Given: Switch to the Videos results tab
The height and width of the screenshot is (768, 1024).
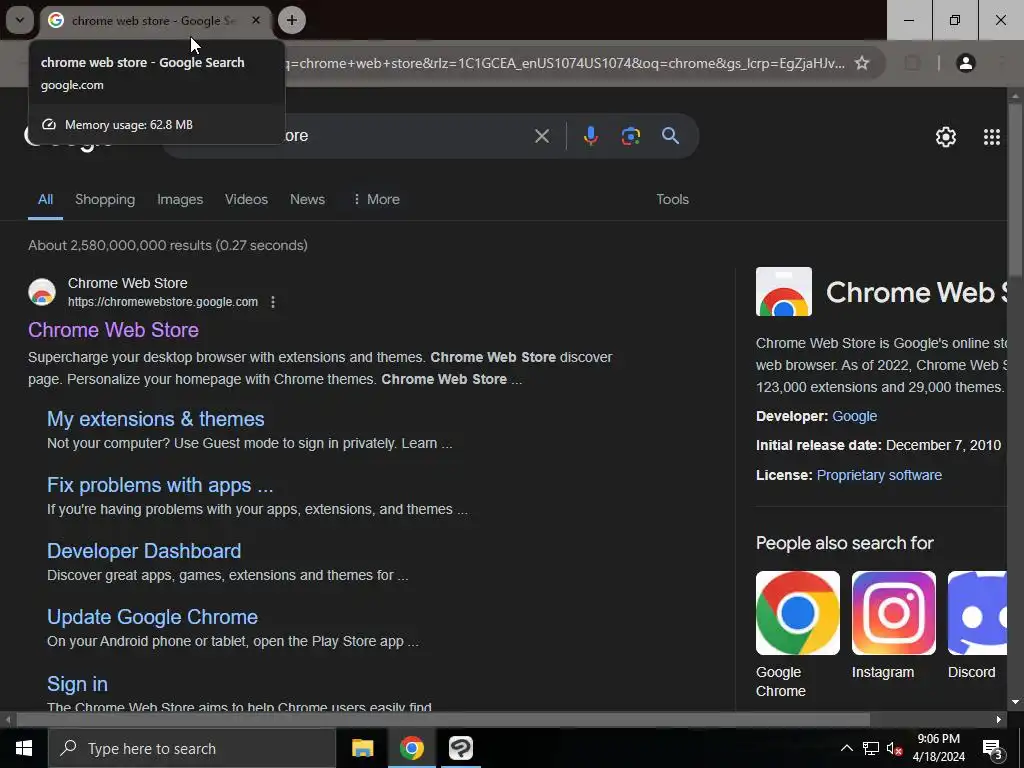Looking at the screenshot, I should [246, 200].
